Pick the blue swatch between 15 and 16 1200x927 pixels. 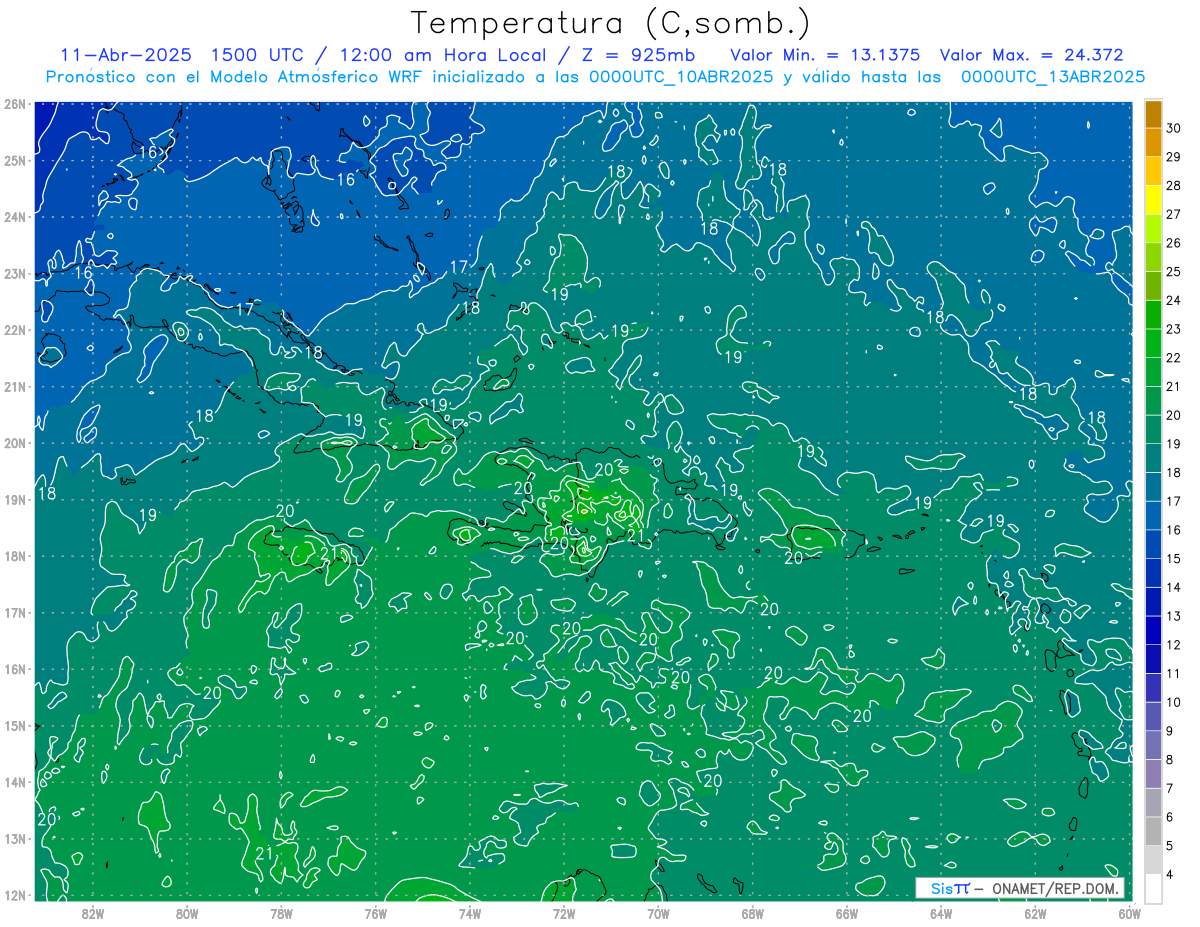(1153, 545)
